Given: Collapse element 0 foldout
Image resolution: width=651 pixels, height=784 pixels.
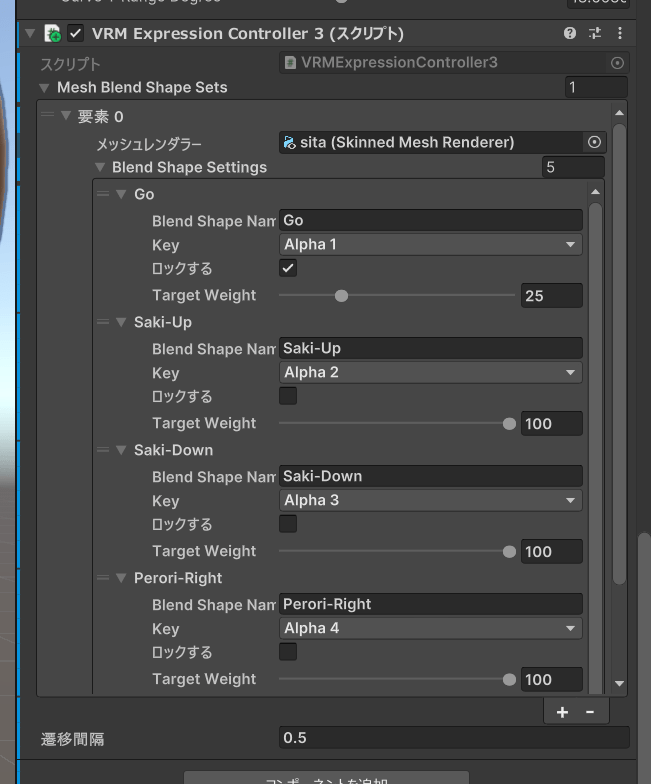Looking at the screenshot, I should tap(66, 116).
